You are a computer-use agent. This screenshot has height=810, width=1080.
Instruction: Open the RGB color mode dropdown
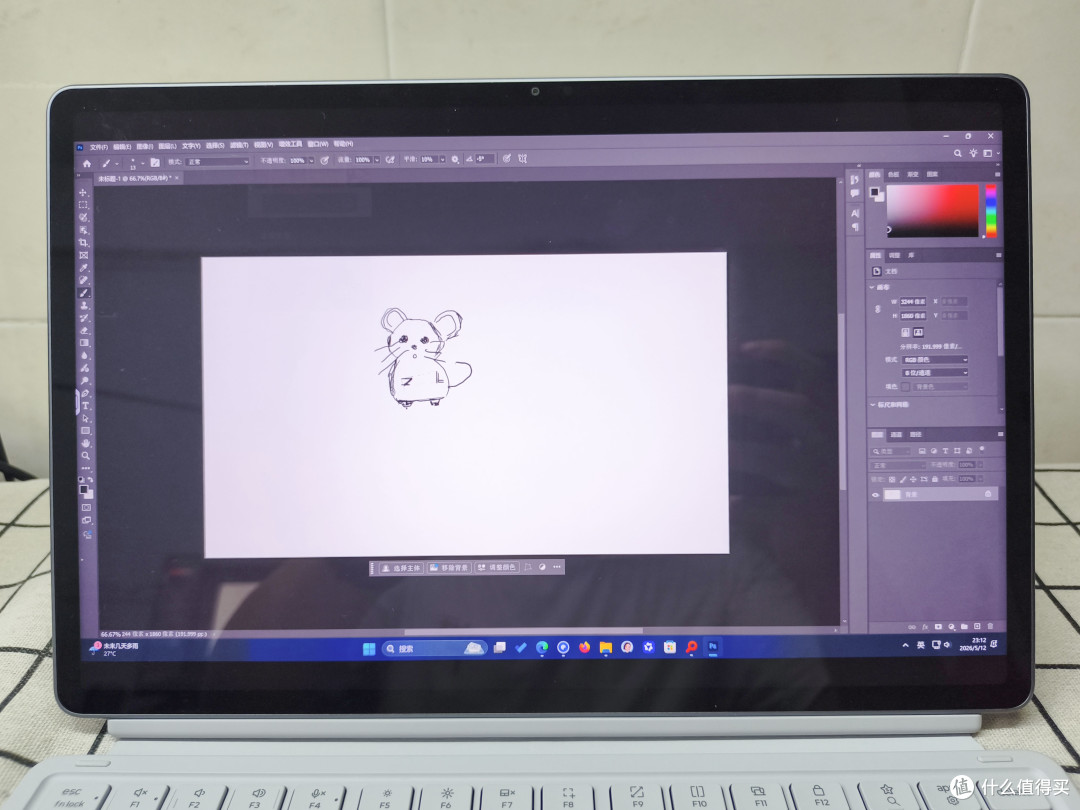935,360
